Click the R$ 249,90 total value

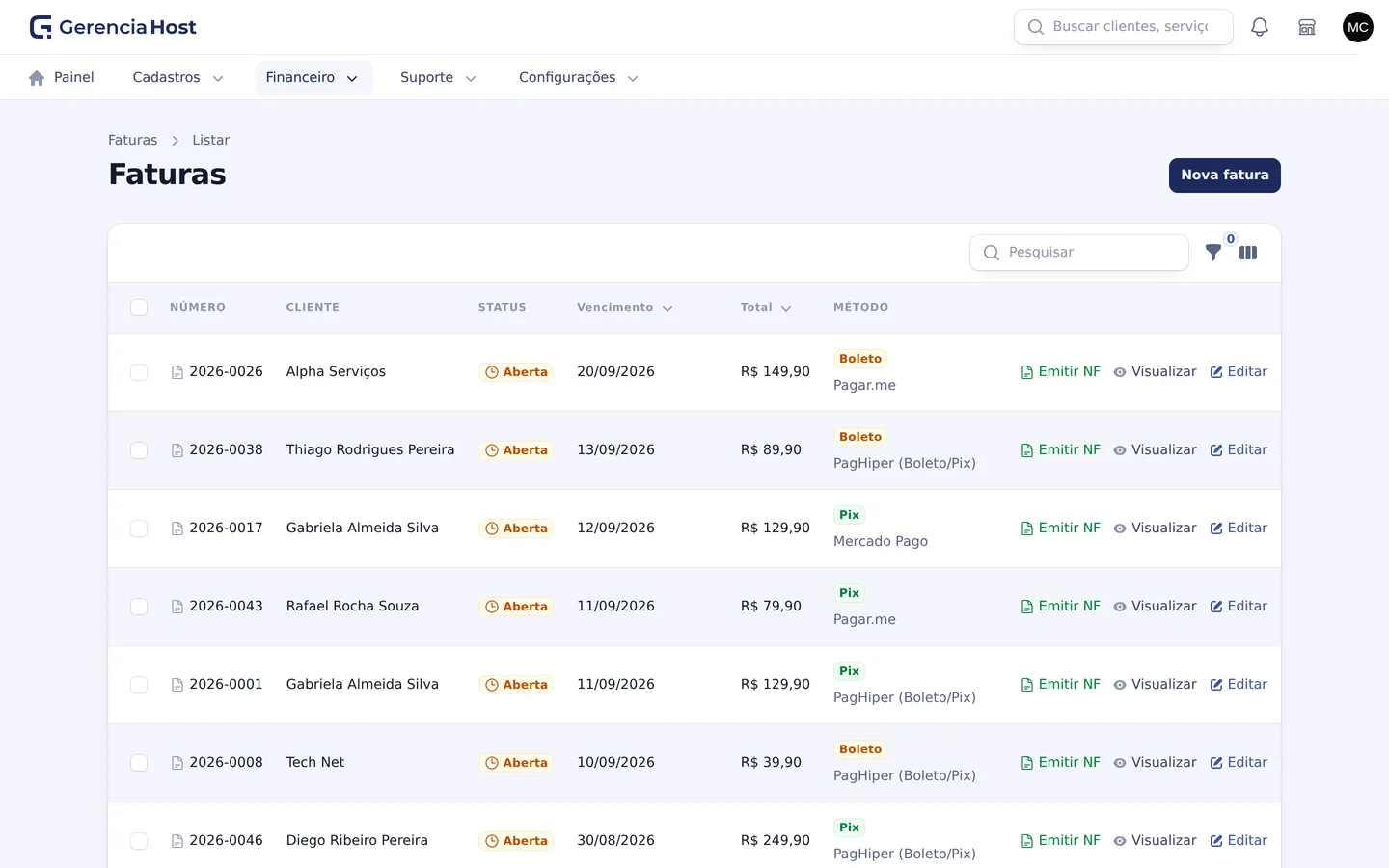776,841
